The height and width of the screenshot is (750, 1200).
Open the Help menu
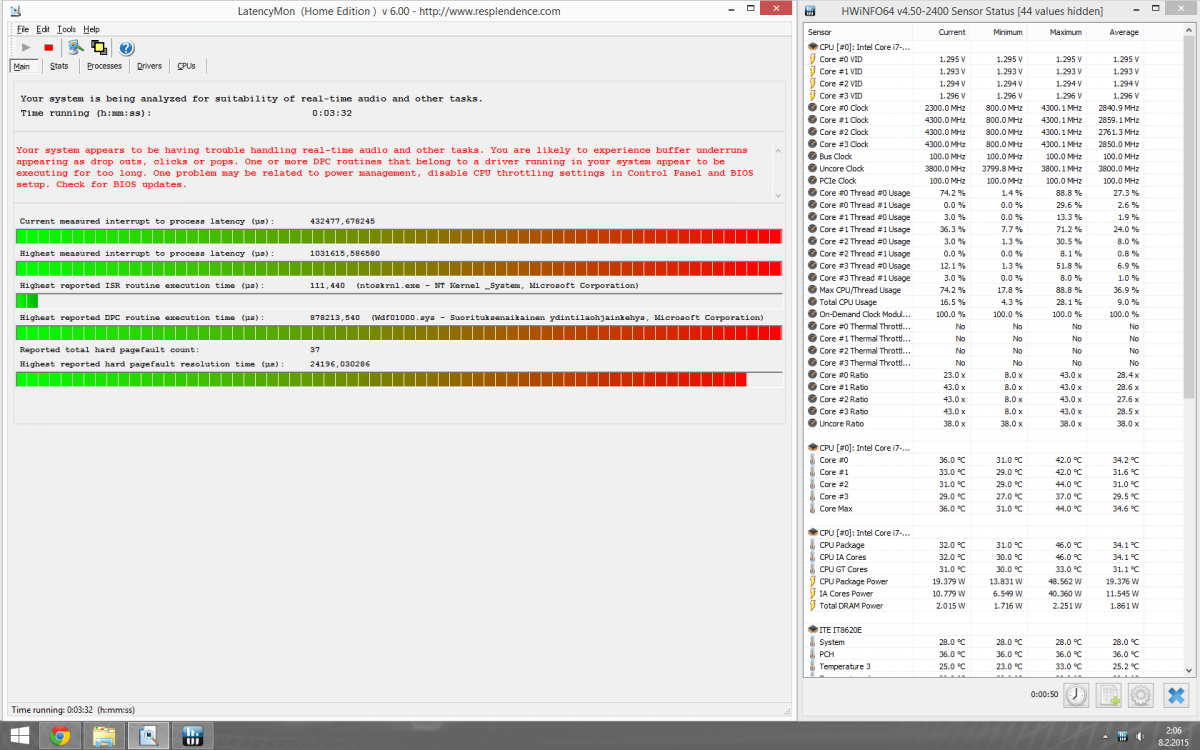click(91, 29)
